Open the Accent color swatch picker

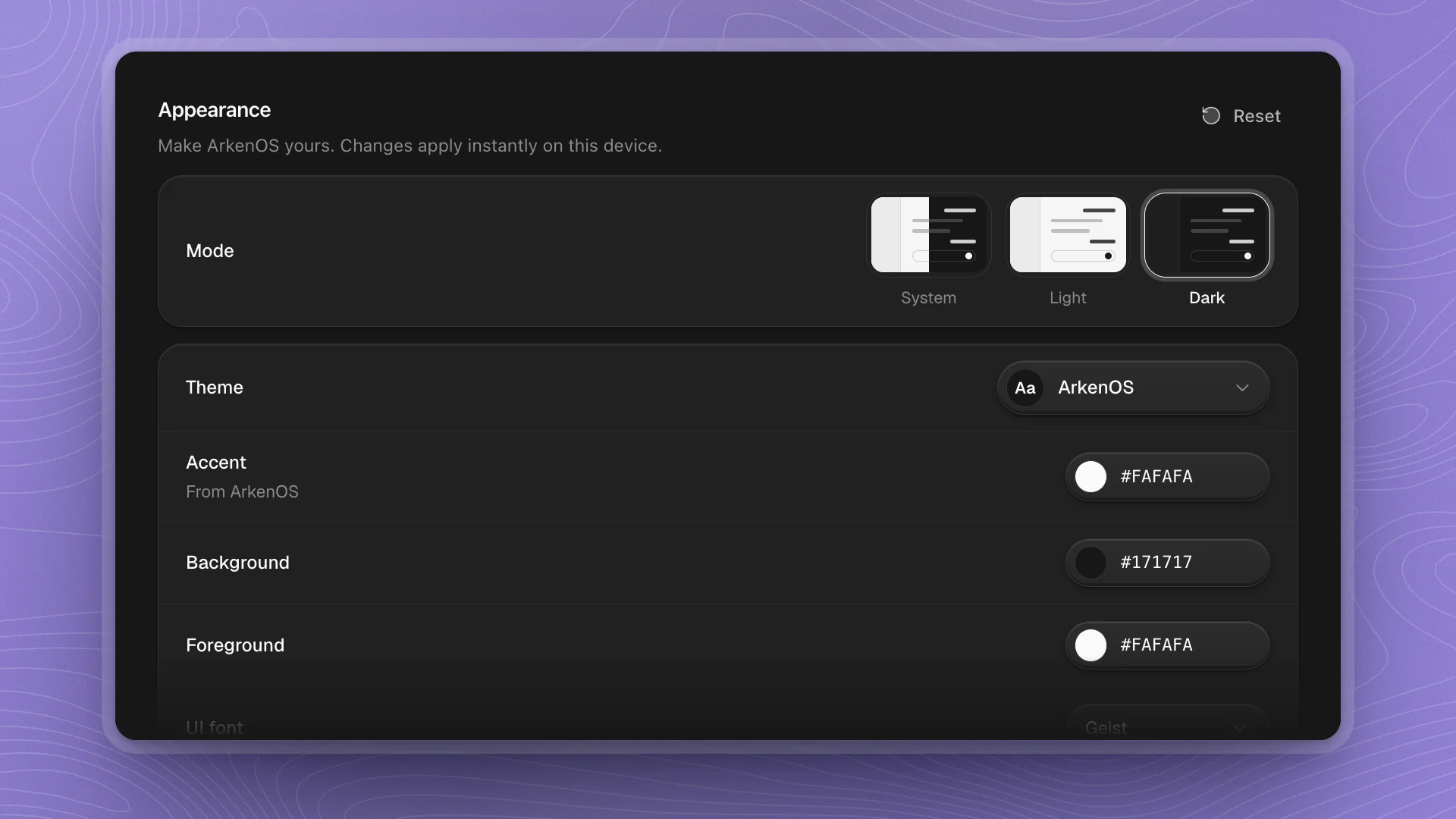click(1090, 476)
